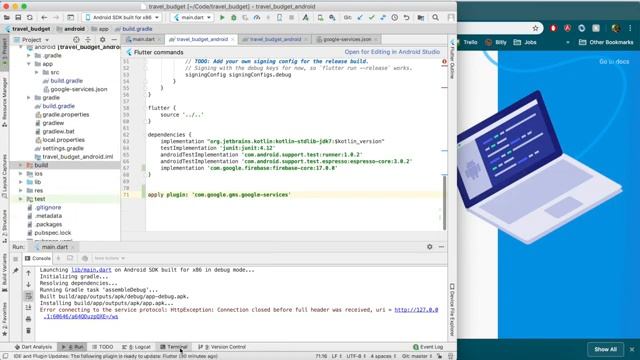The image size is (640, 360).
Task: Open the Project Structure folder icon
Action: point(420,18)
